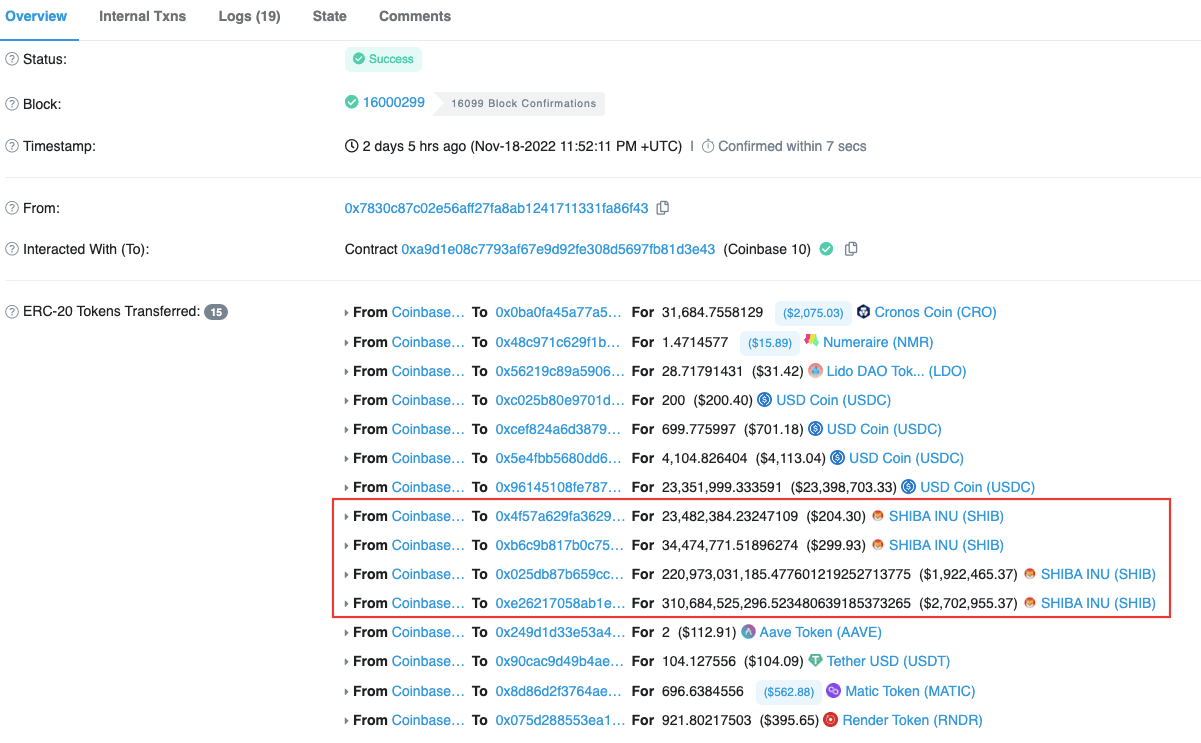Viewport: 1201px width, 743px height.
Task: Click the $15.89 value badge
Action: [x=770, y=343]
